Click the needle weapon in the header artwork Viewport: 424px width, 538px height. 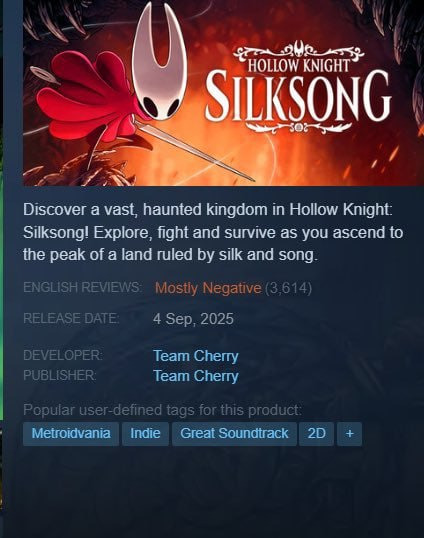coord(194,151)
